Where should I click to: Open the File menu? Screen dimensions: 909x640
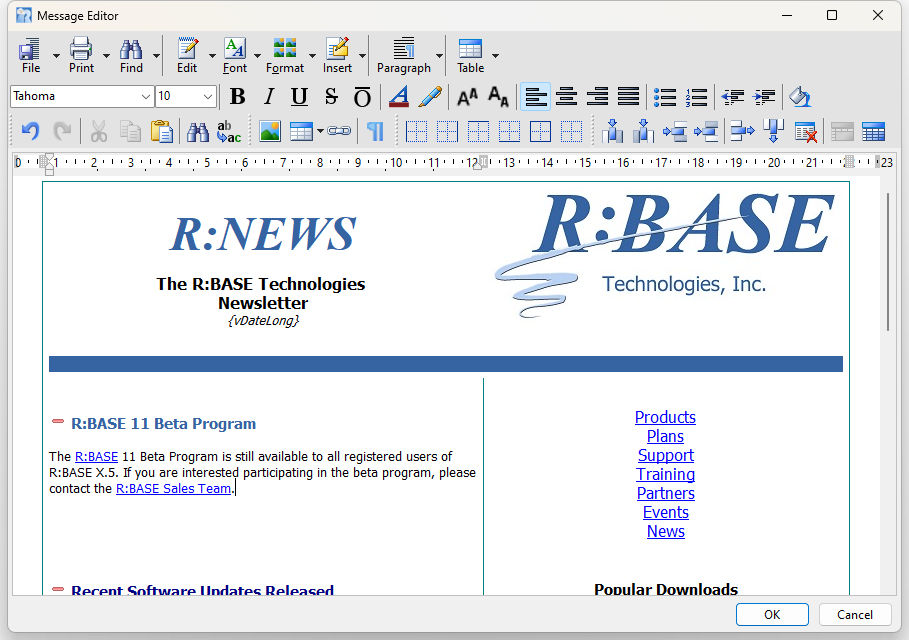pyautogui.click(x=31, y=56)
